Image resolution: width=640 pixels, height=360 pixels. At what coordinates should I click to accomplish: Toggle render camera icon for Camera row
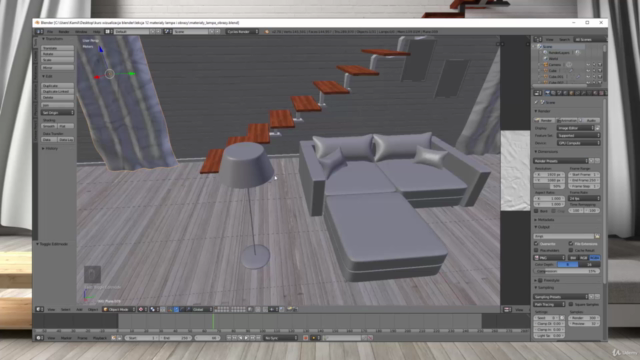pos(600,64)
